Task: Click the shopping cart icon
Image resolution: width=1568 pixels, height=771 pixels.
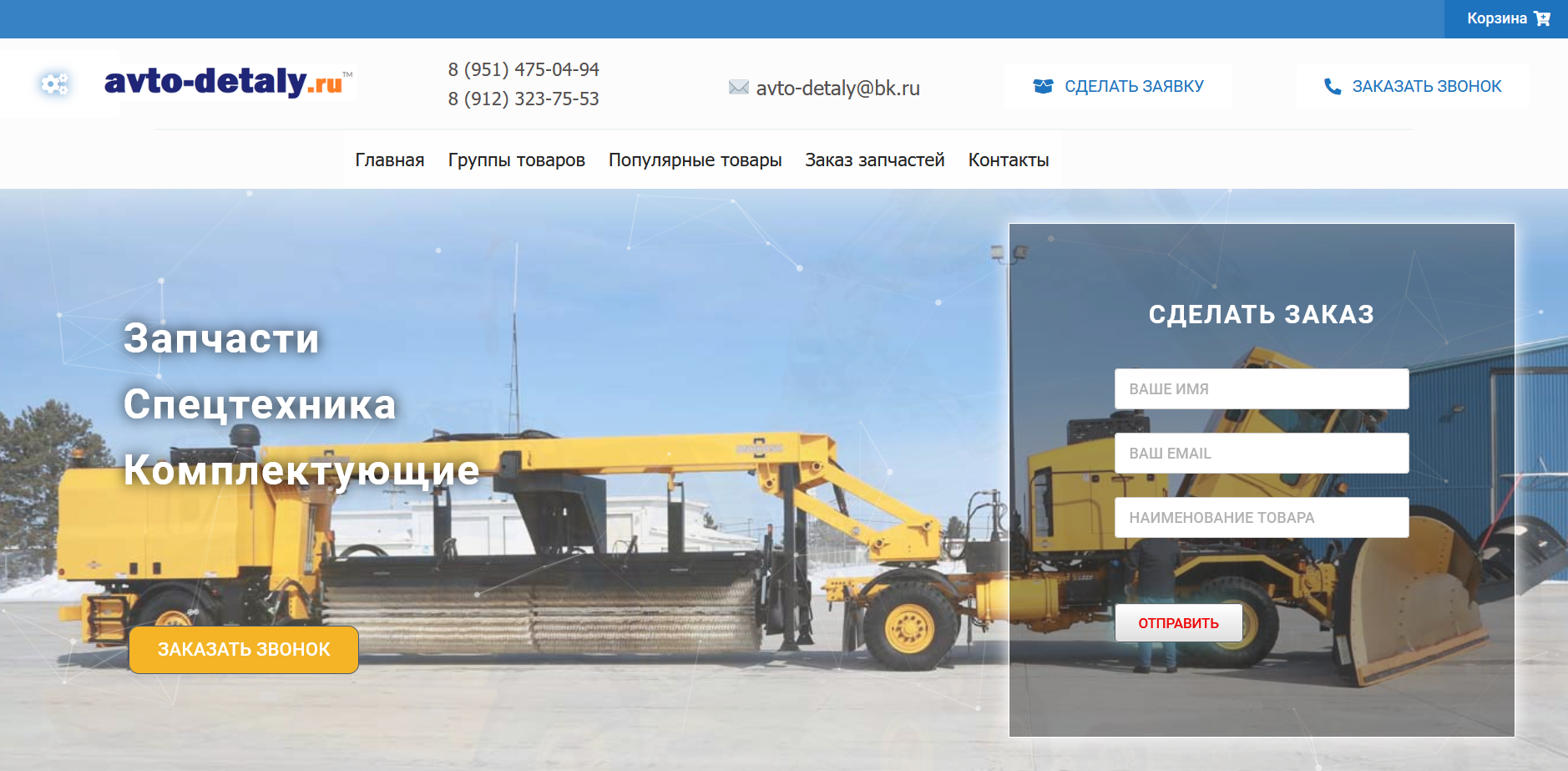Action: 1542,18
